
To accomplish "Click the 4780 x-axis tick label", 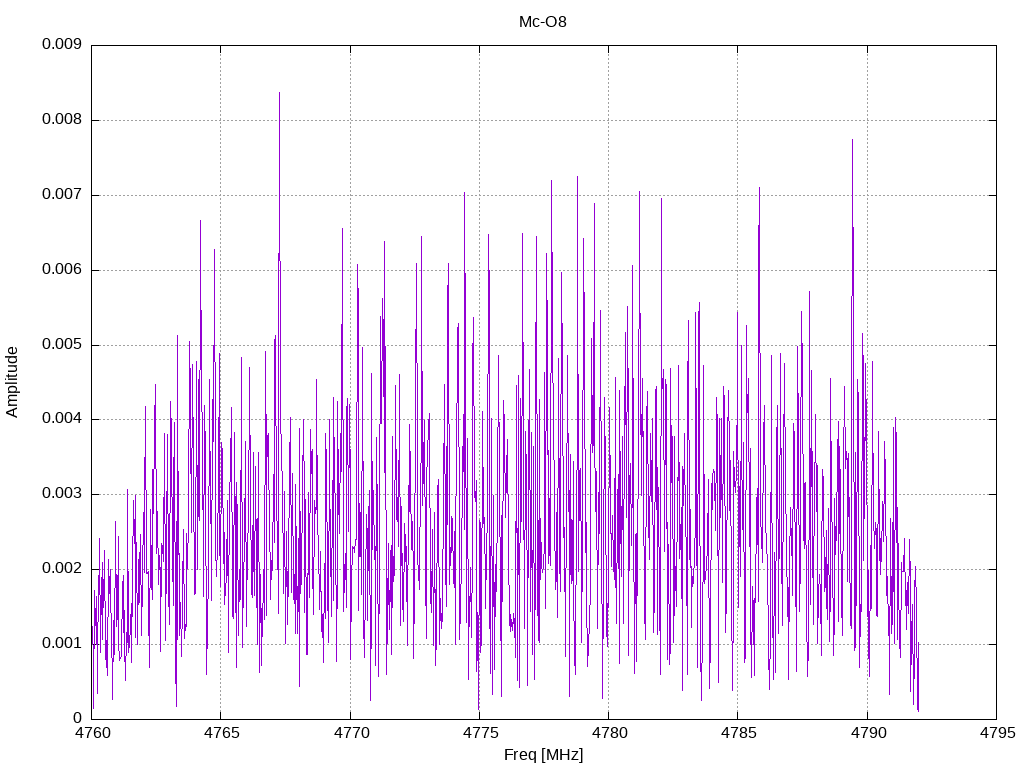I will (609, 733).
